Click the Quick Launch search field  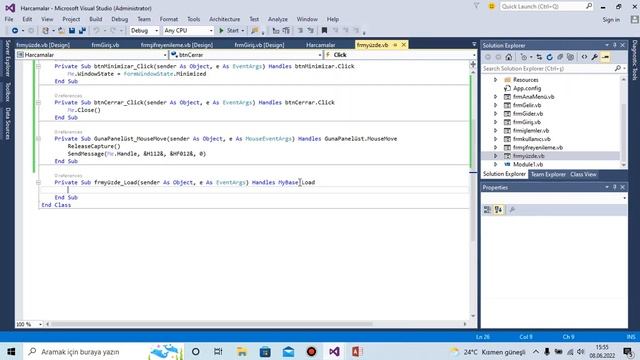tap(546, 7)
